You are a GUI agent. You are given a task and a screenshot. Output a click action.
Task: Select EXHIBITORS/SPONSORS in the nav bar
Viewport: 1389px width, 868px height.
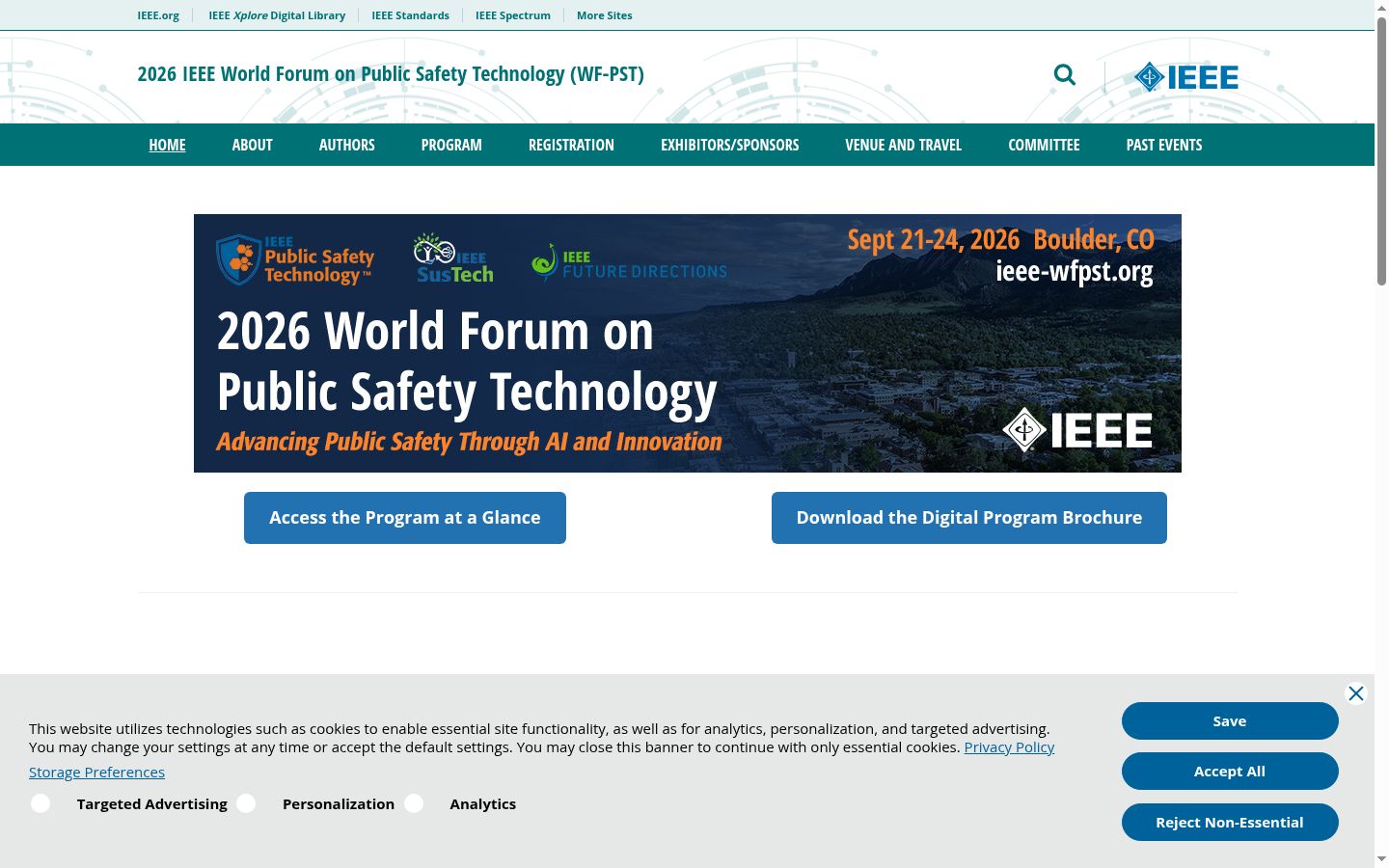(729, 145)
